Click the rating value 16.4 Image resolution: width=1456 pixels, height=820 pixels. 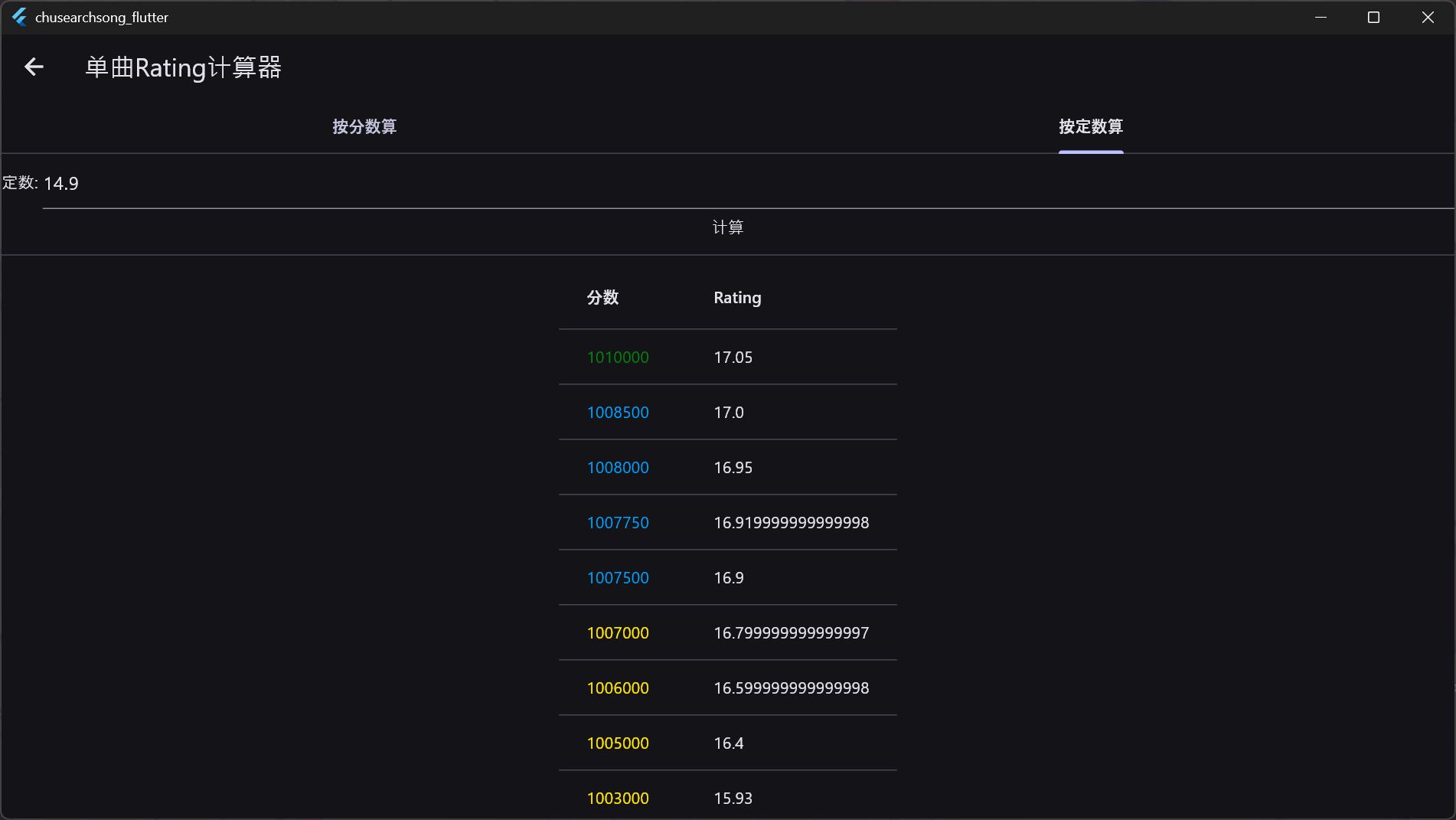coord(728,743)
